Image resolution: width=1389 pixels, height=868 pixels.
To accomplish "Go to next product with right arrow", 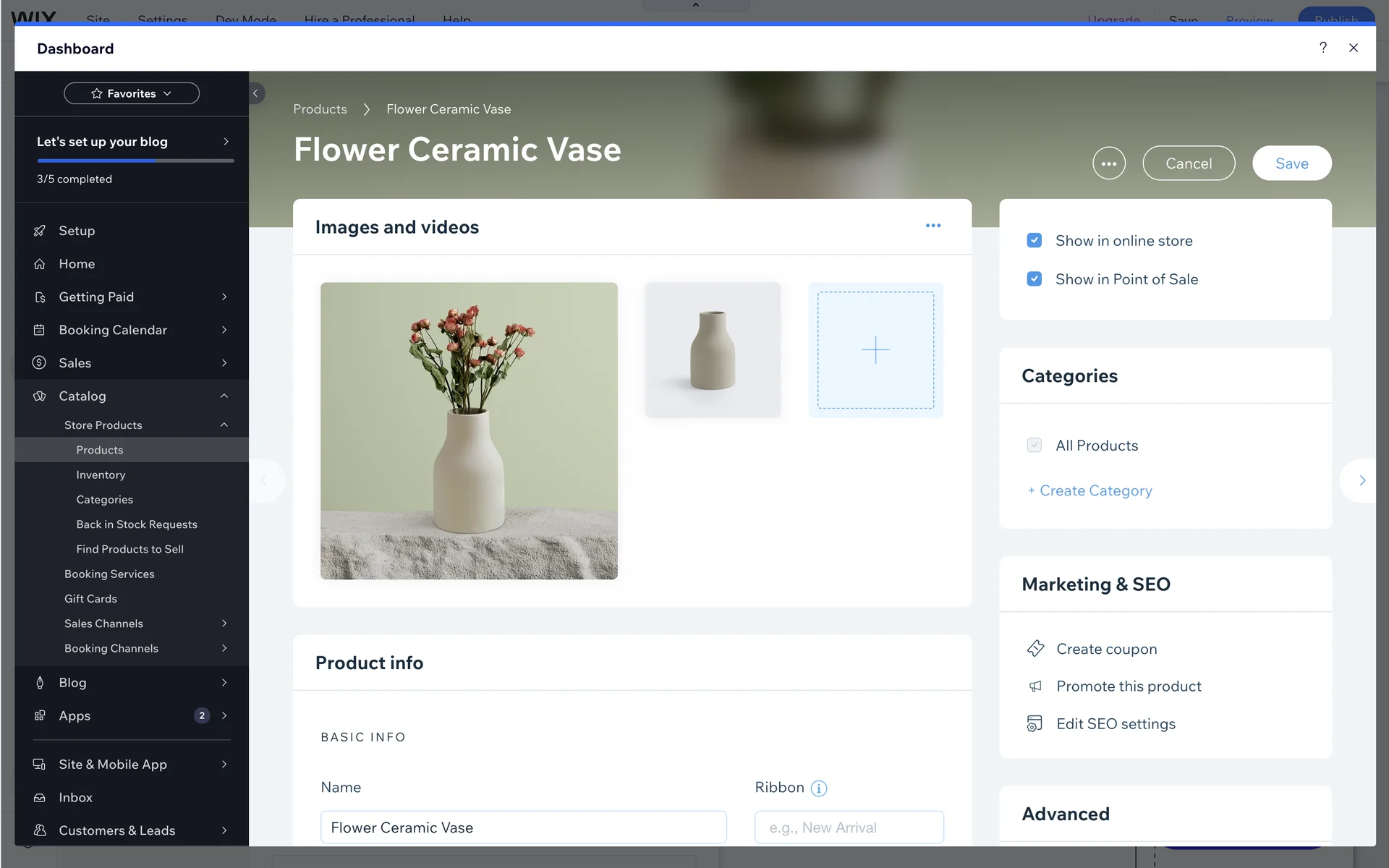I will click(x=1362, y=480).
